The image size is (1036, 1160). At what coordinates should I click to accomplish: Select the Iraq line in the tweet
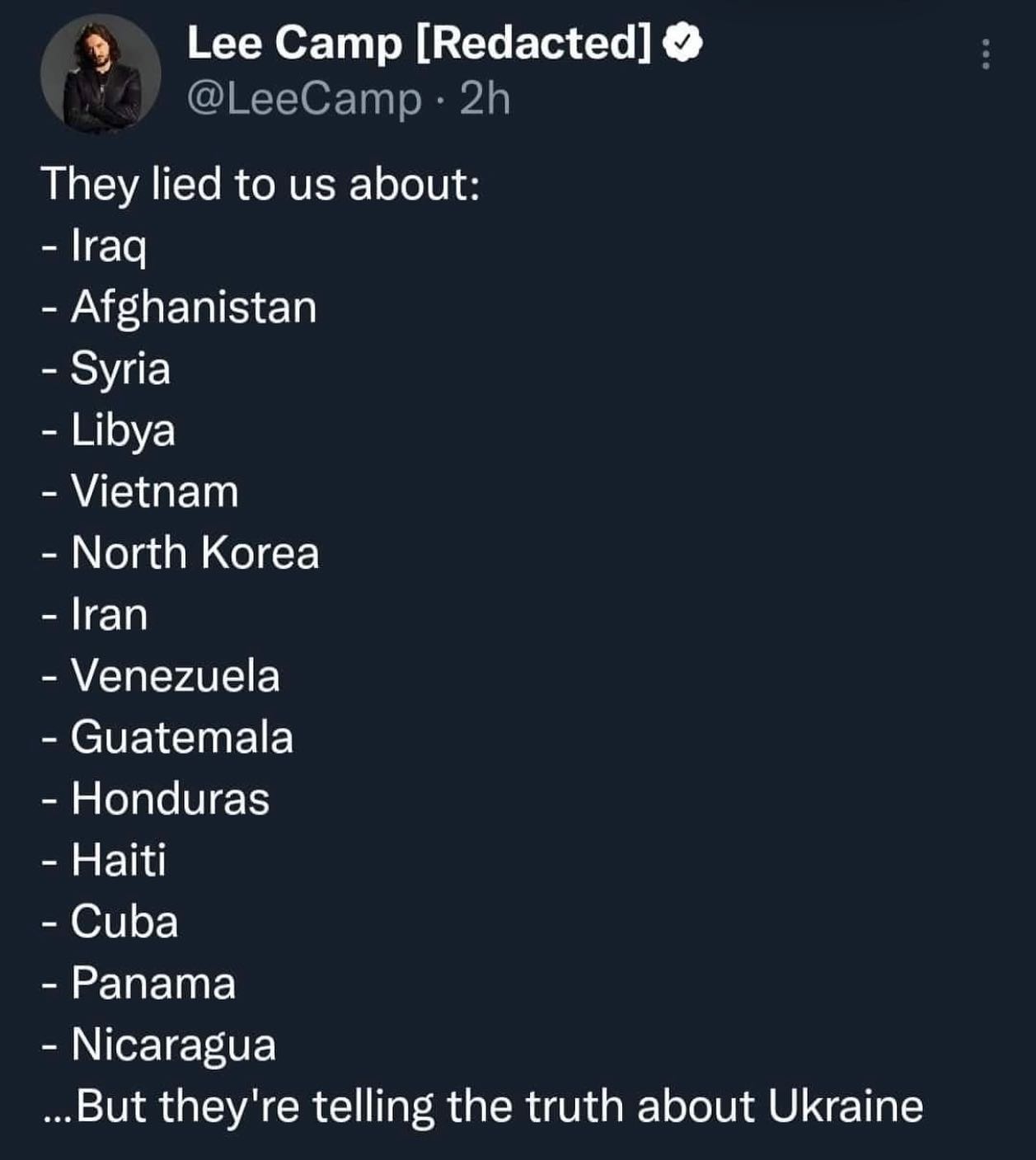click(108, 245)
